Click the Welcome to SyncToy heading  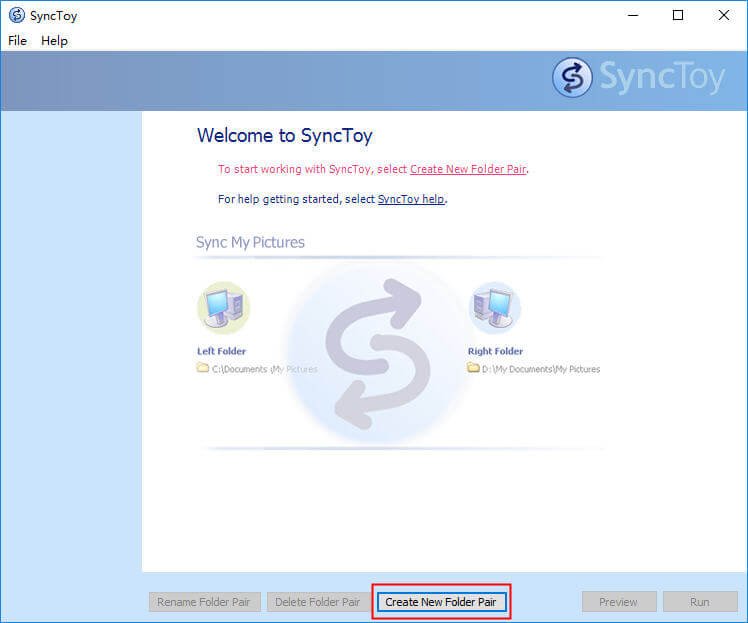click(x=285, y=135)
